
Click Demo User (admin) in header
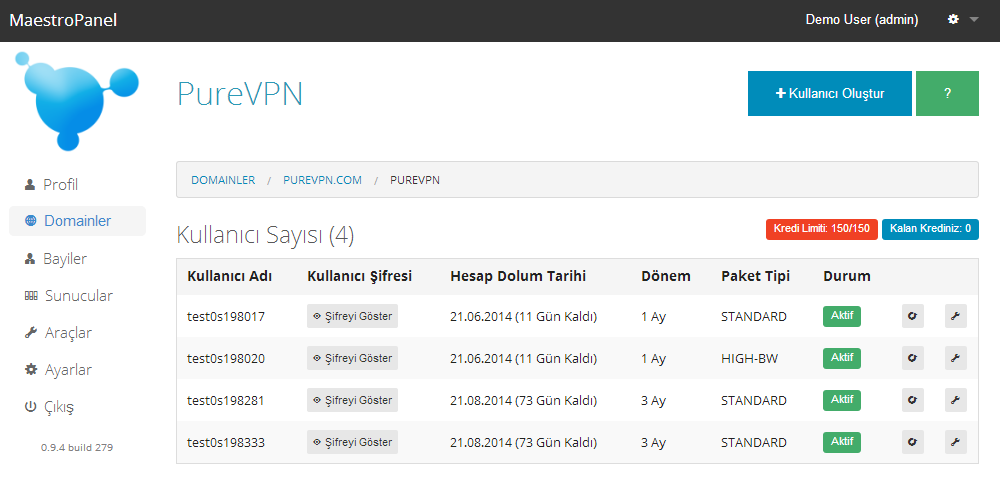tap(862, 20)
